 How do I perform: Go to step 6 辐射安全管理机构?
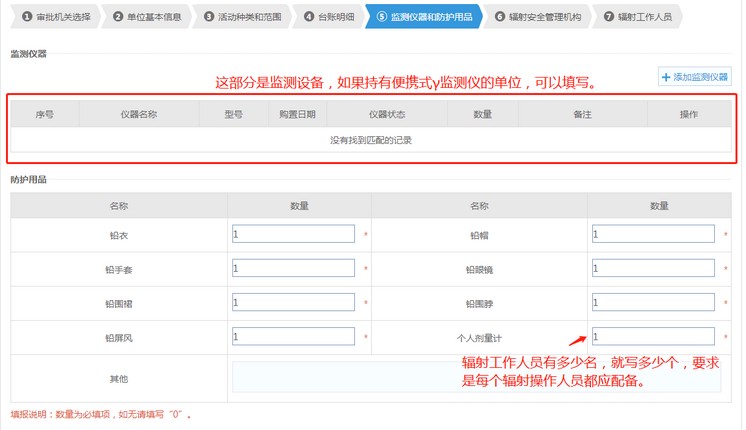coord(538,17)
